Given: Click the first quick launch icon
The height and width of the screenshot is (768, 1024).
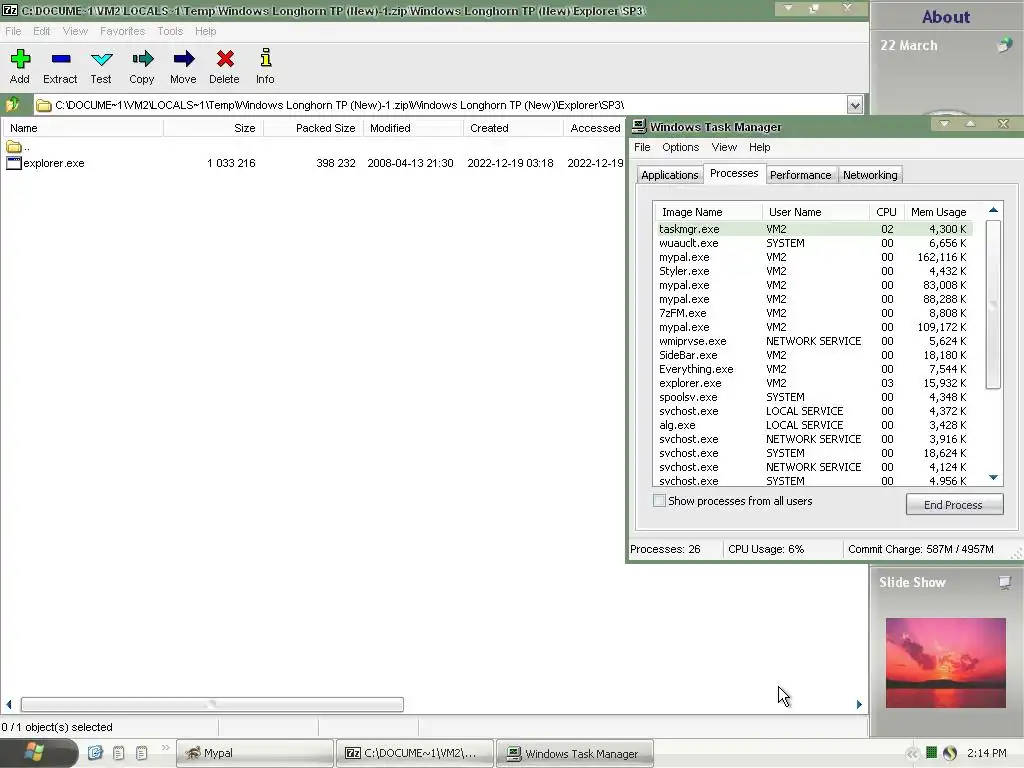Looking at the screenshot, I should [x=95, y=753].
